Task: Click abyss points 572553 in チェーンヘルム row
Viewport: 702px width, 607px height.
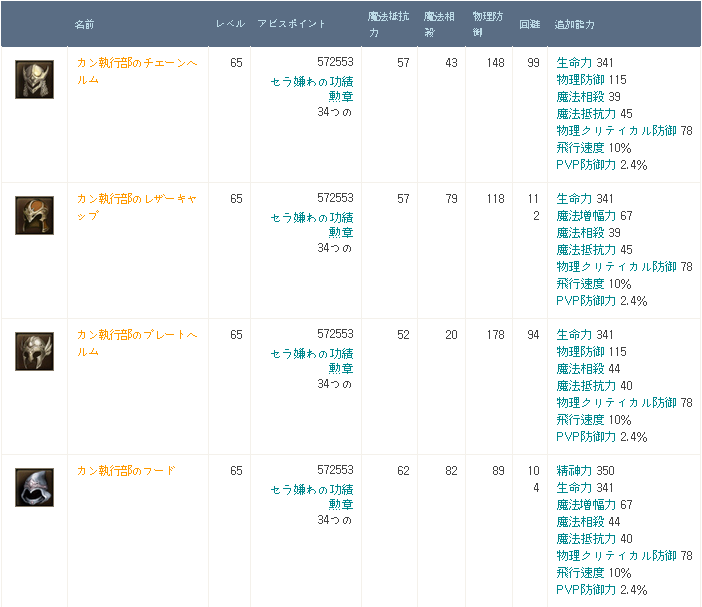Action: coord(335,62)
